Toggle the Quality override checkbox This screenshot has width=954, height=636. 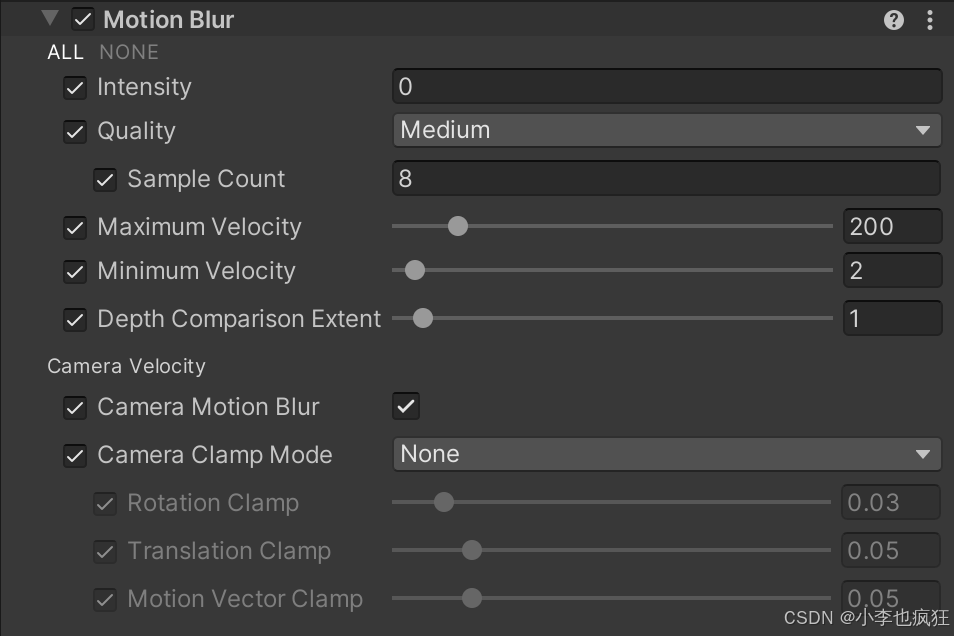point(75,131)
